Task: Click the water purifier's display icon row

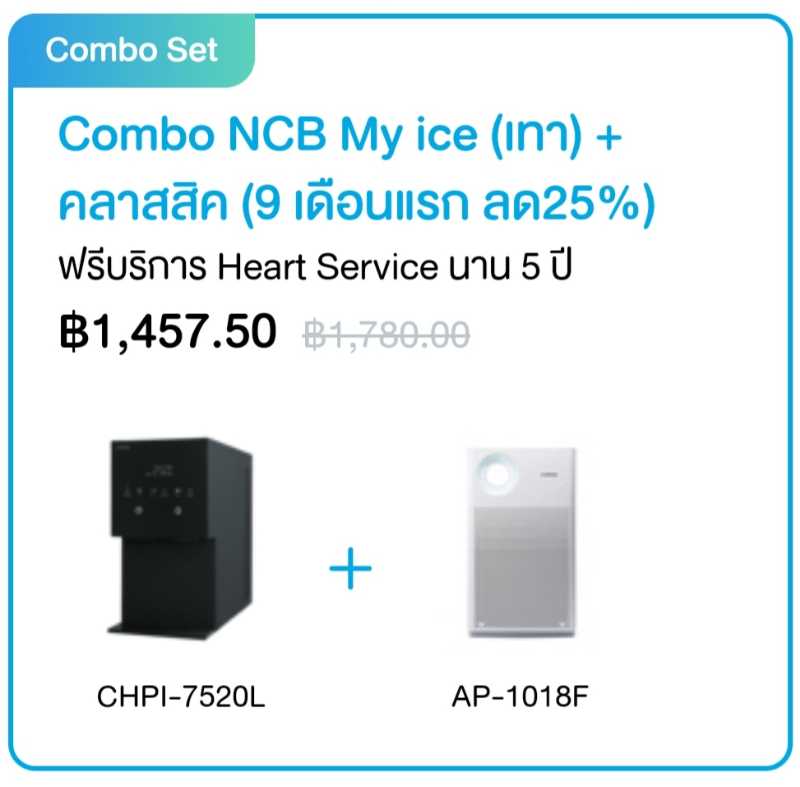Action: (x=158, y=492)
